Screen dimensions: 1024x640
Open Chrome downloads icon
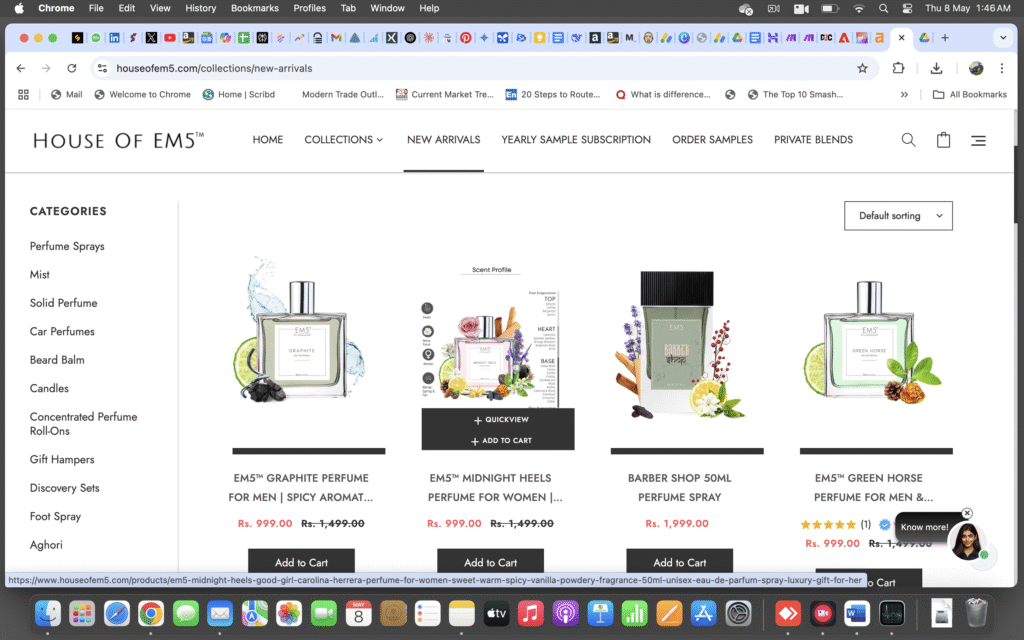click(x=936, y=68)
